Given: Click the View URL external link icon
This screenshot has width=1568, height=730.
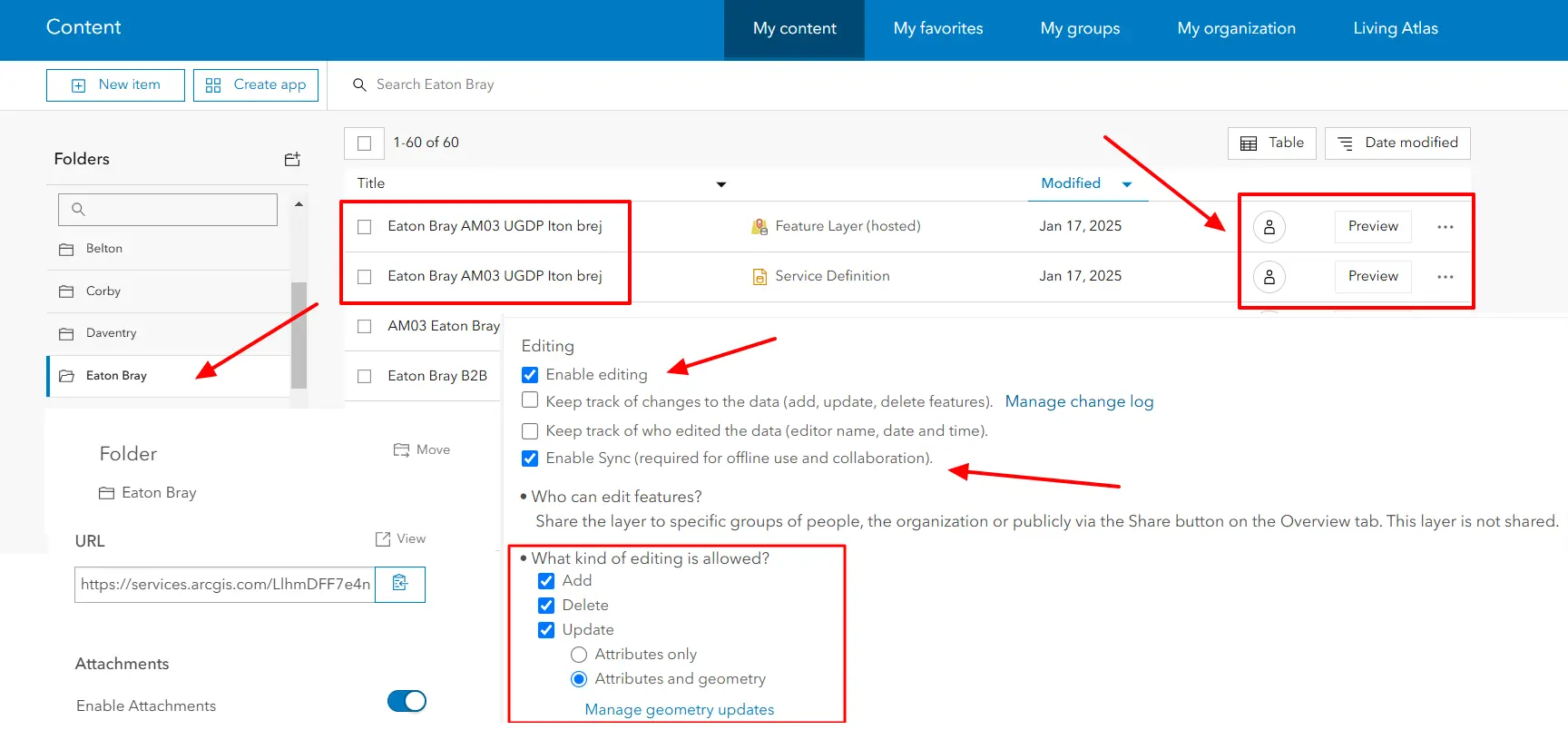Looking at the screenshot, I should pos(383,538).
